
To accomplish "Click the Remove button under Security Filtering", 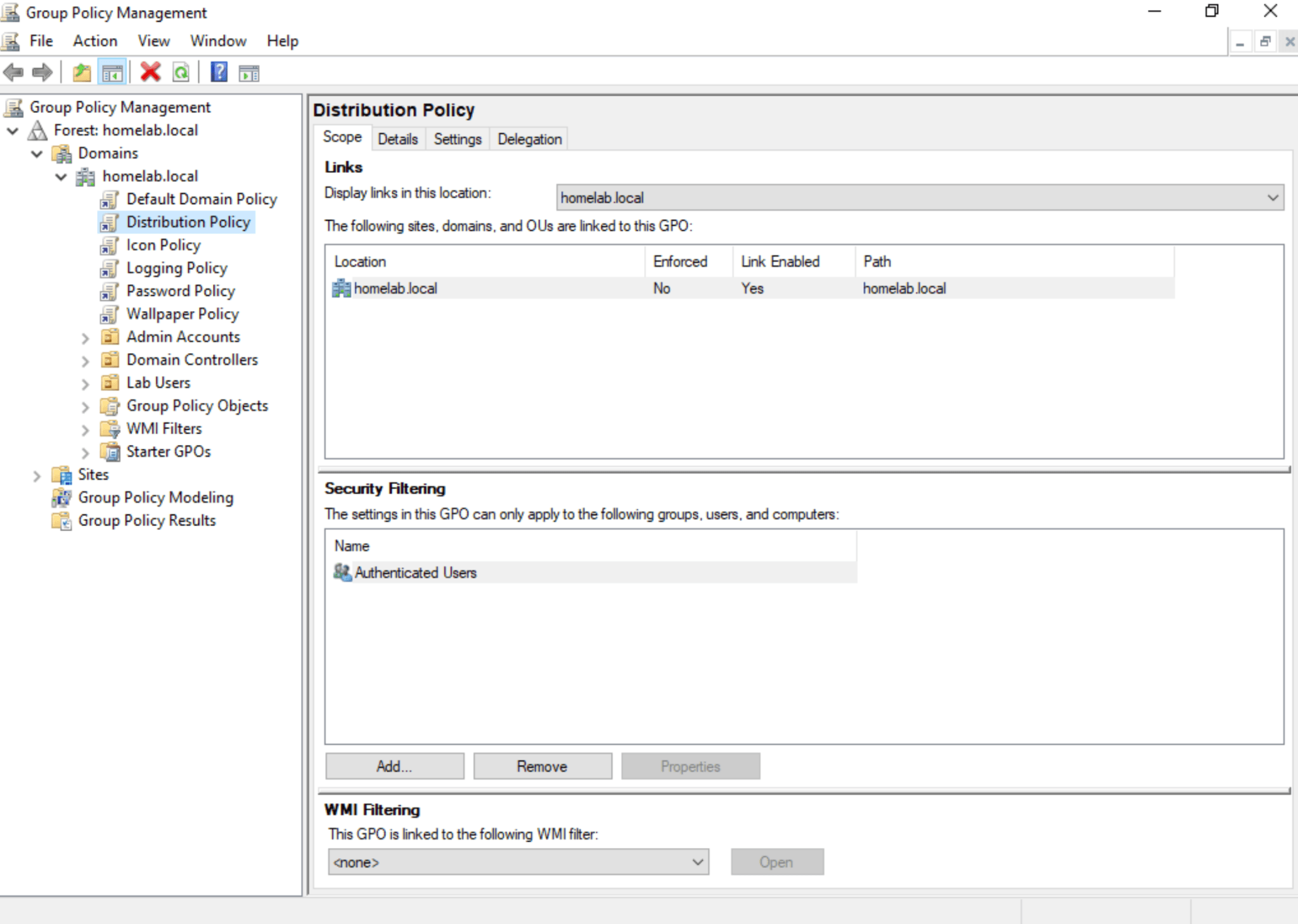I will pos(543,766).
